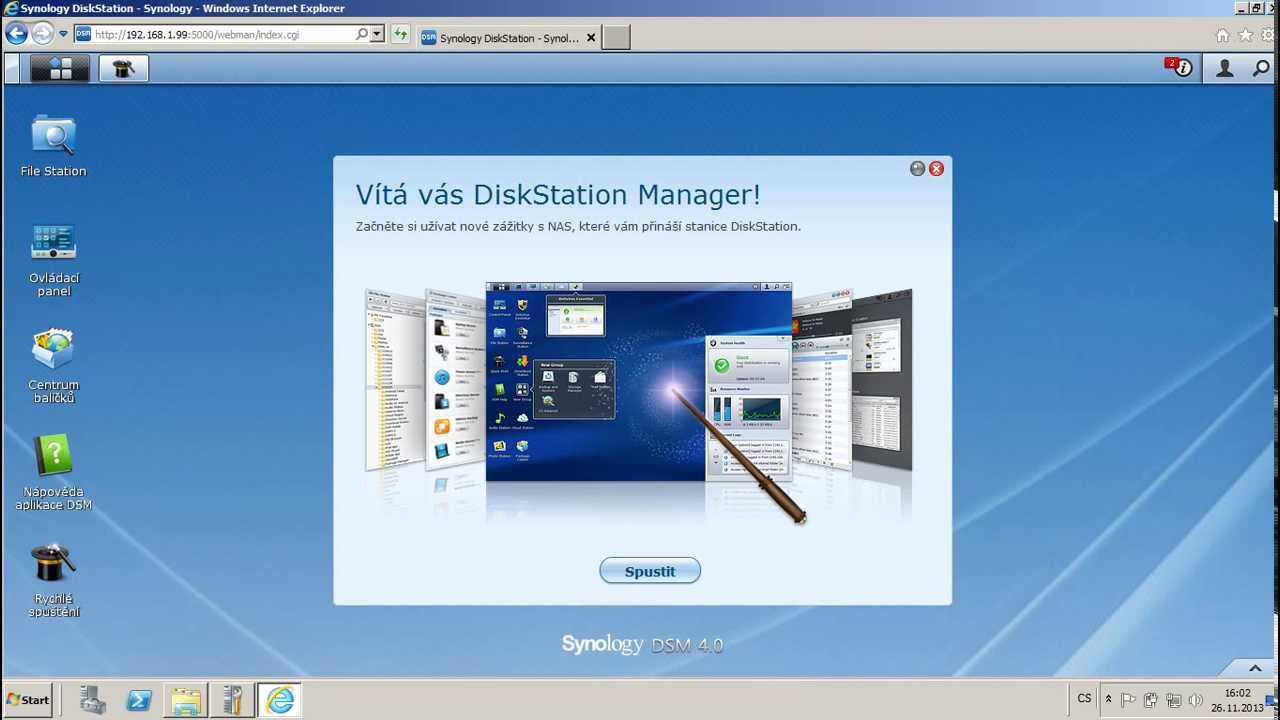Open Centrum balíčků desktop icon
Screen dimensions: 1280x720
coord(53,366)
